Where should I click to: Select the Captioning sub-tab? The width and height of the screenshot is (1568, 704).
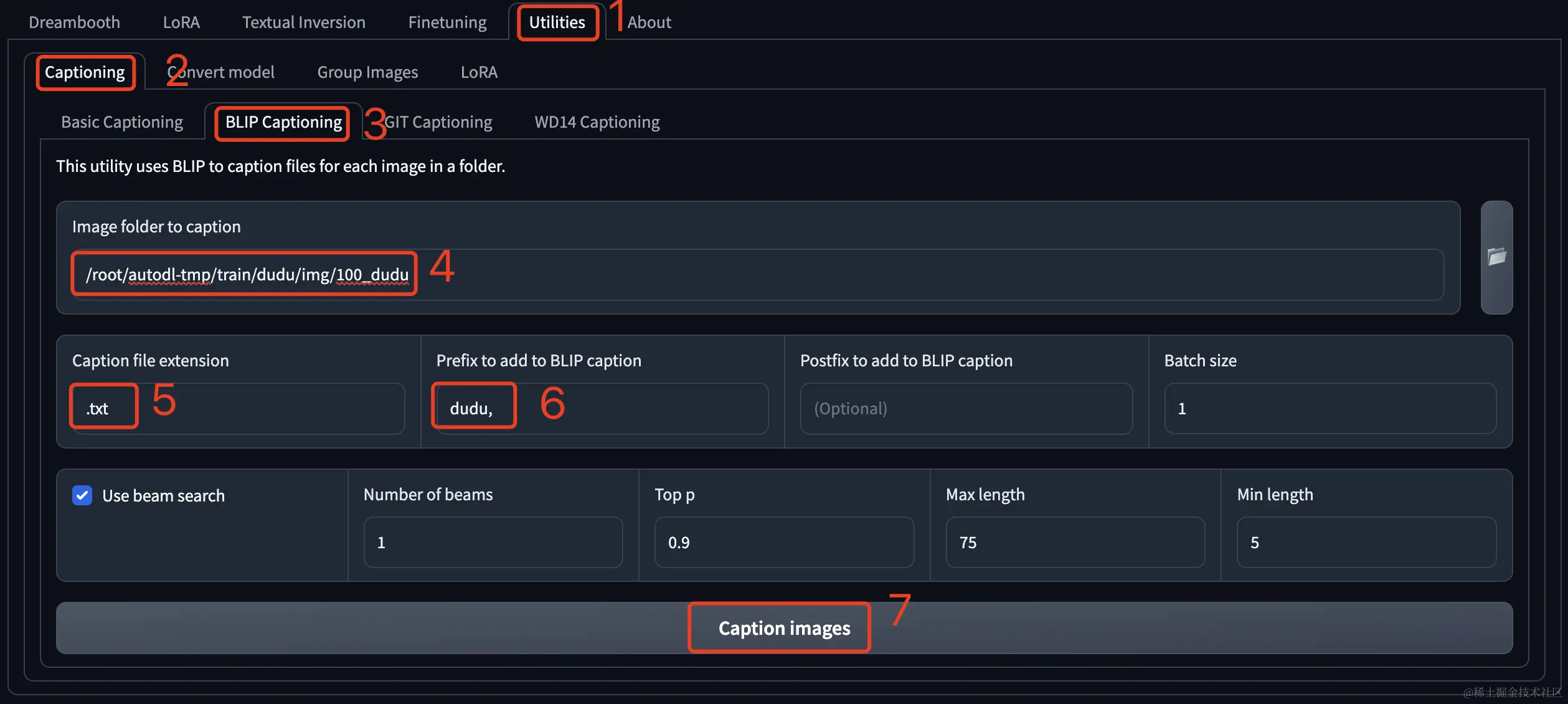[85, 72]
